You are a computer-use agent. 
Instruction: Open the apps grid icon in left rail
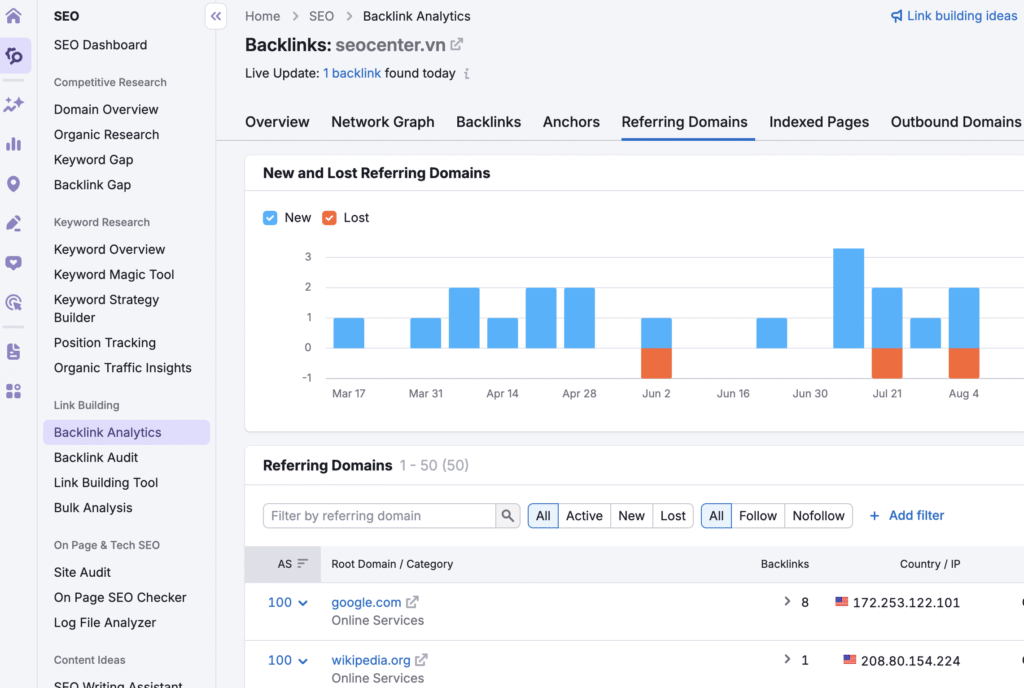pyautogui.click(x=14, y=391)
